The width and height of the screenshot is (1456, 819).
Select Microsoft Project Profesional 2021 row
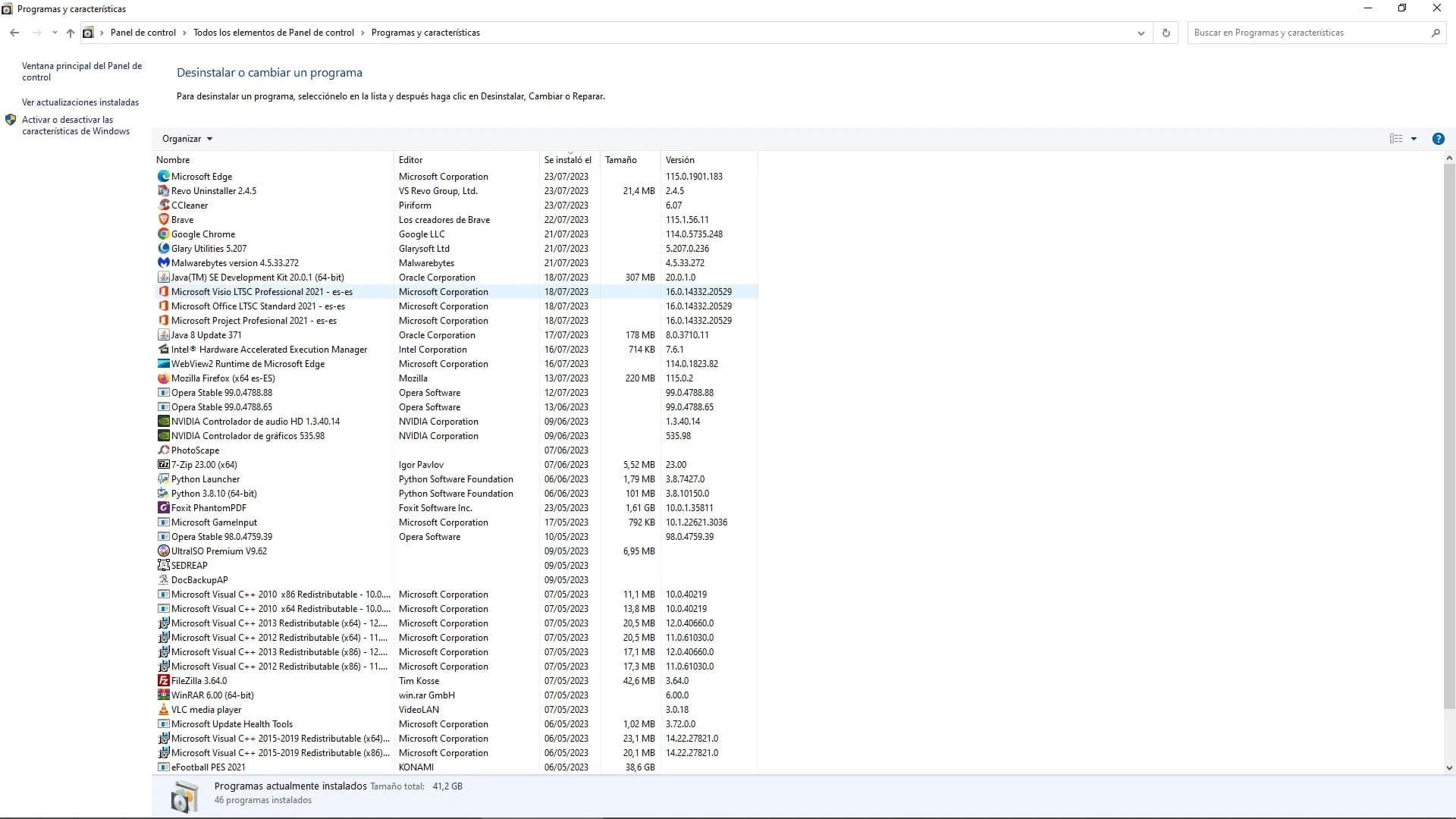(x=455, y=321)
